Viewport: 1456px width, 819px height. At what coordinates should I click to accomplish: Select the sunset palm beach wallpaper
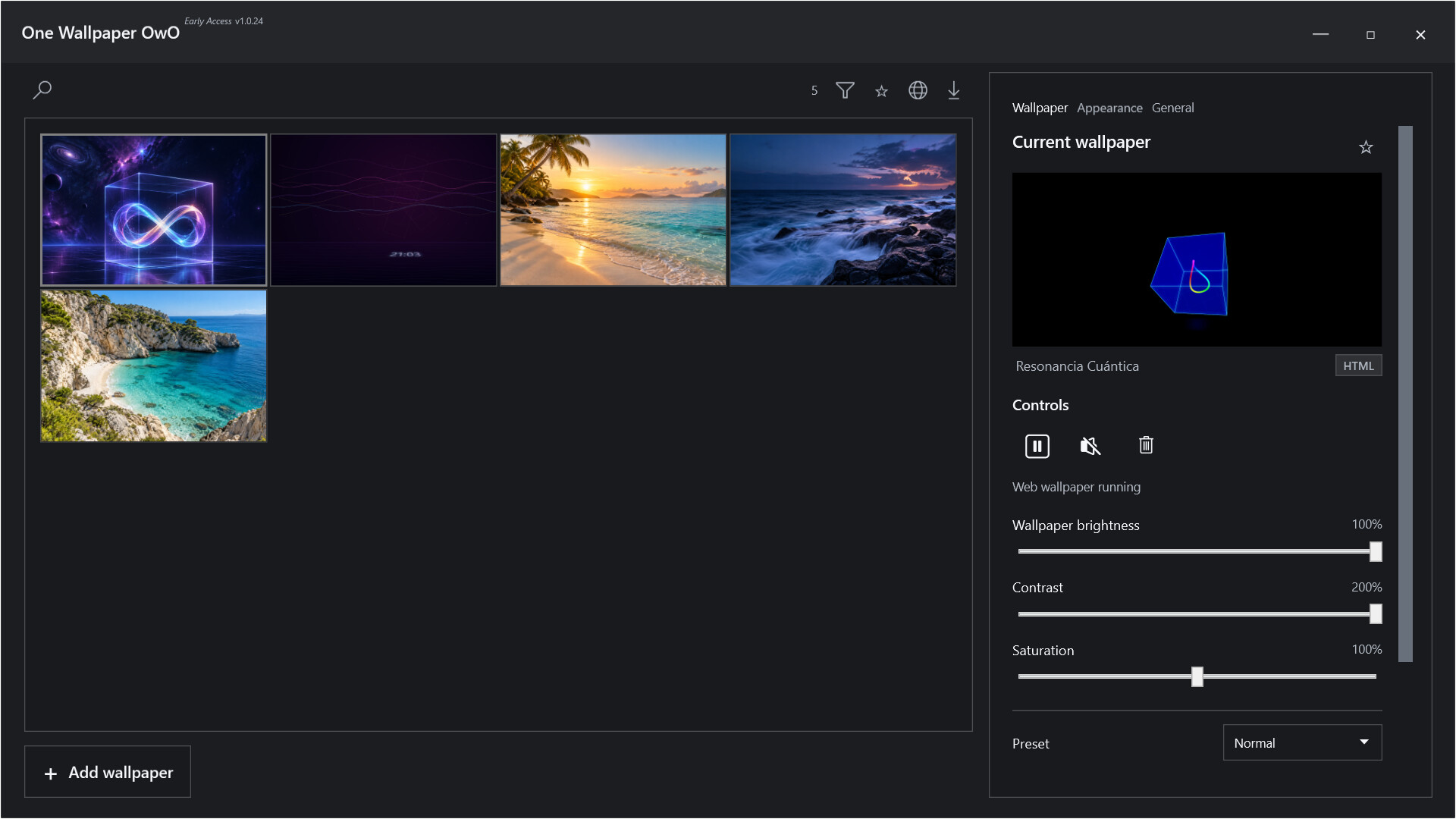tap(613, 210)
